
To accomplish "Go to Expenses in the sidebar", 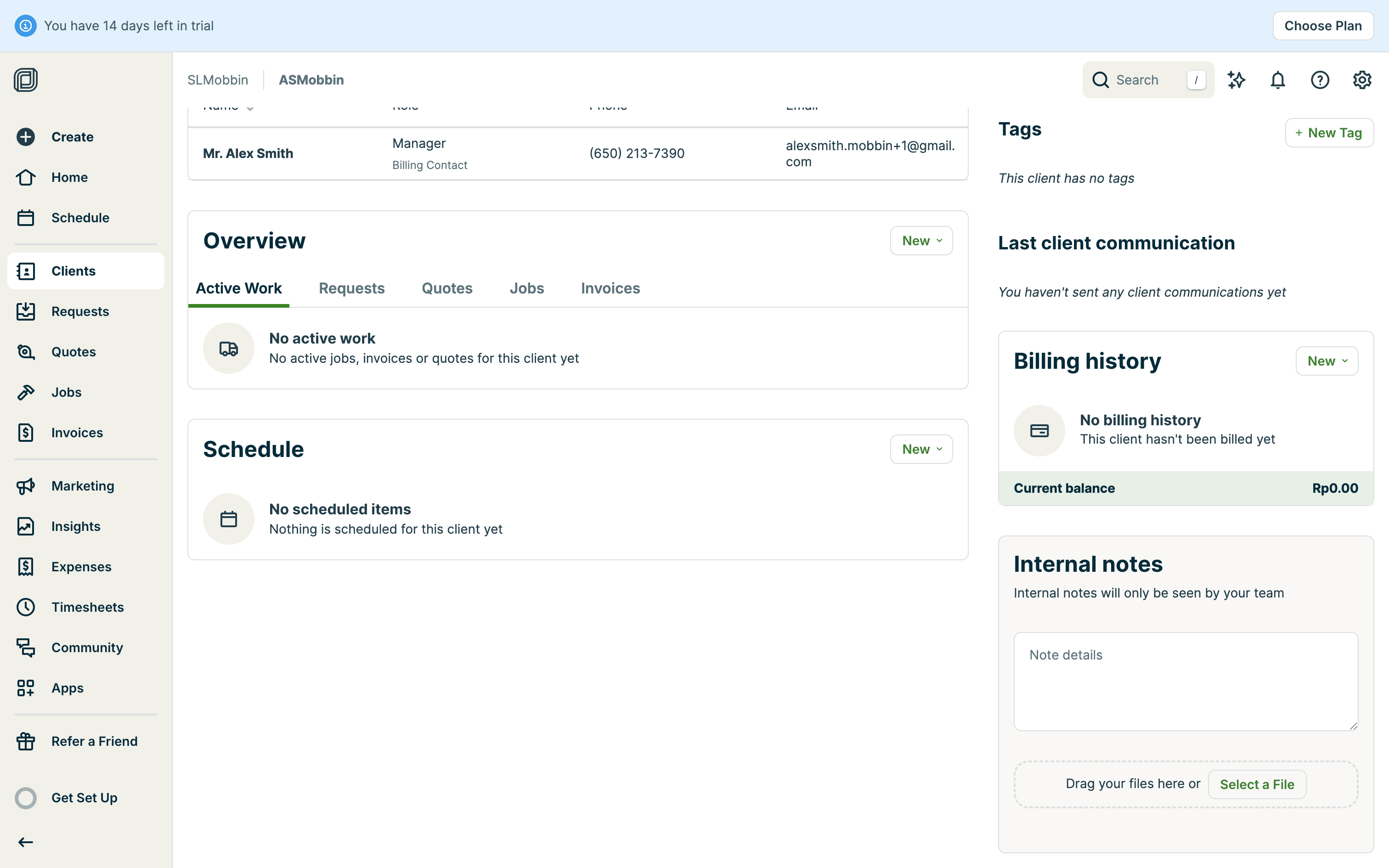I will click(81, 567).
